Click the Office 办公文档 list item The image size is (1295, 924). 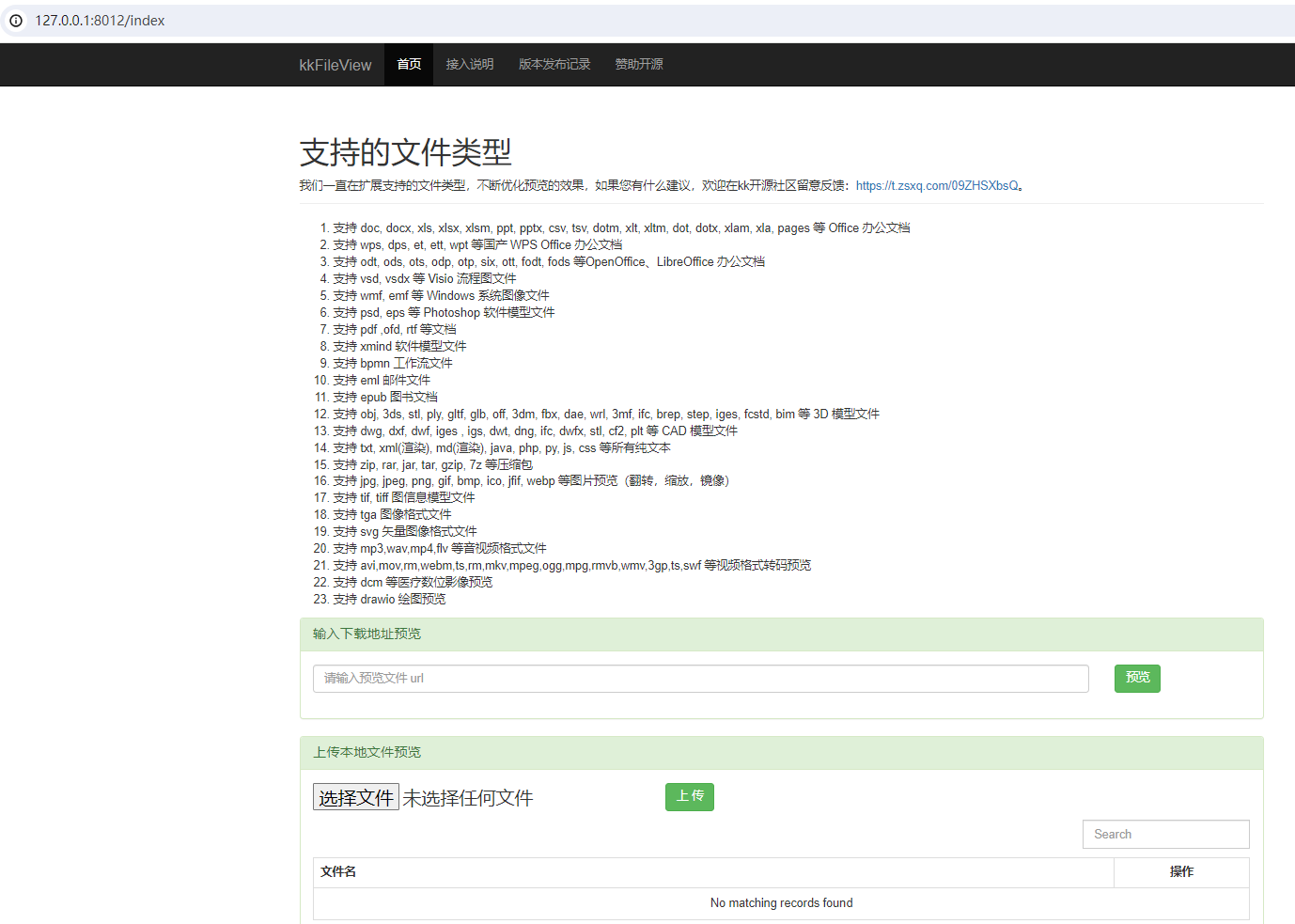click(621, 228)
